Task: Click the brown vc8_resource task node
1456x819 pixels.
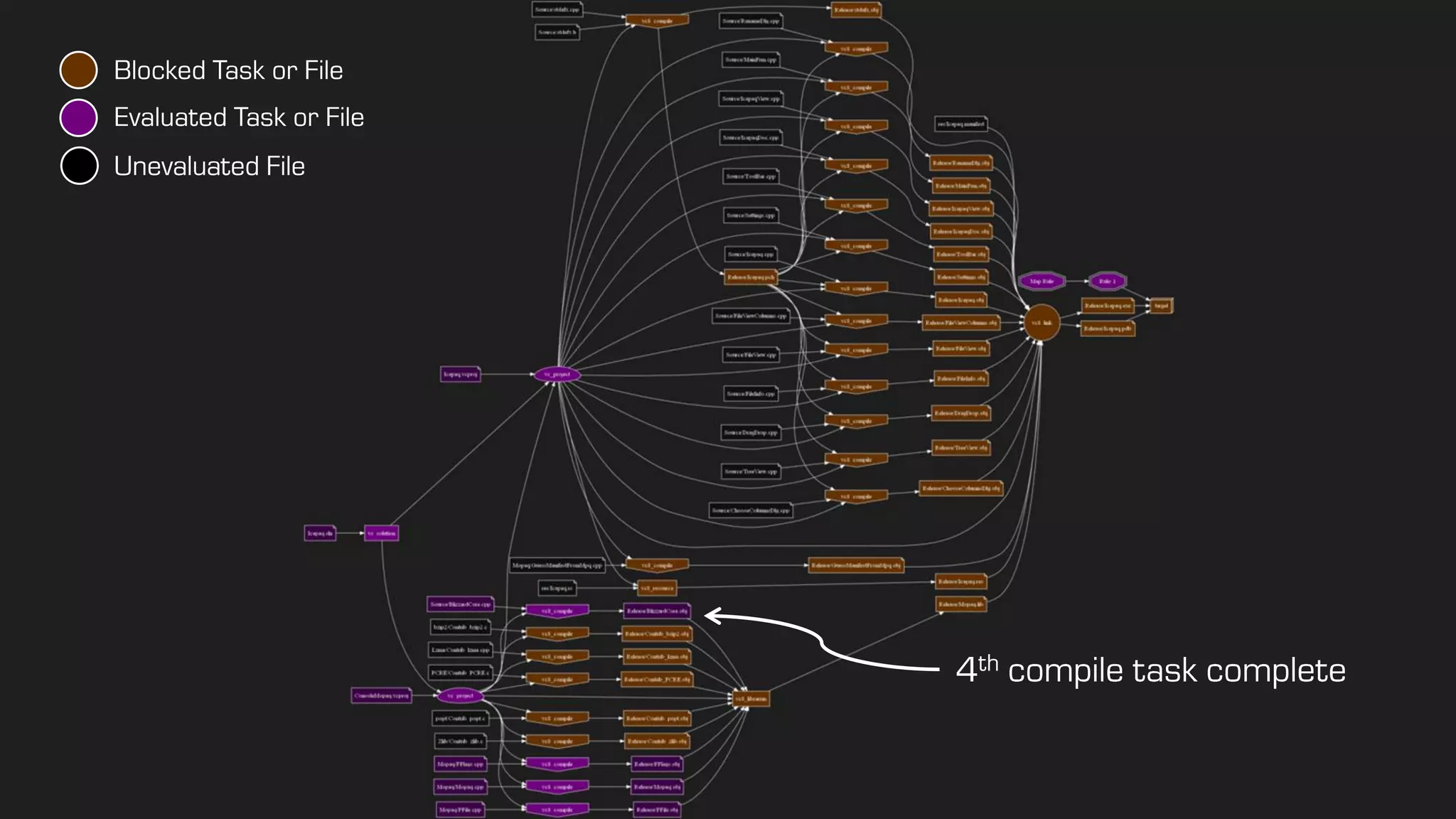Action: coord(657,588)
